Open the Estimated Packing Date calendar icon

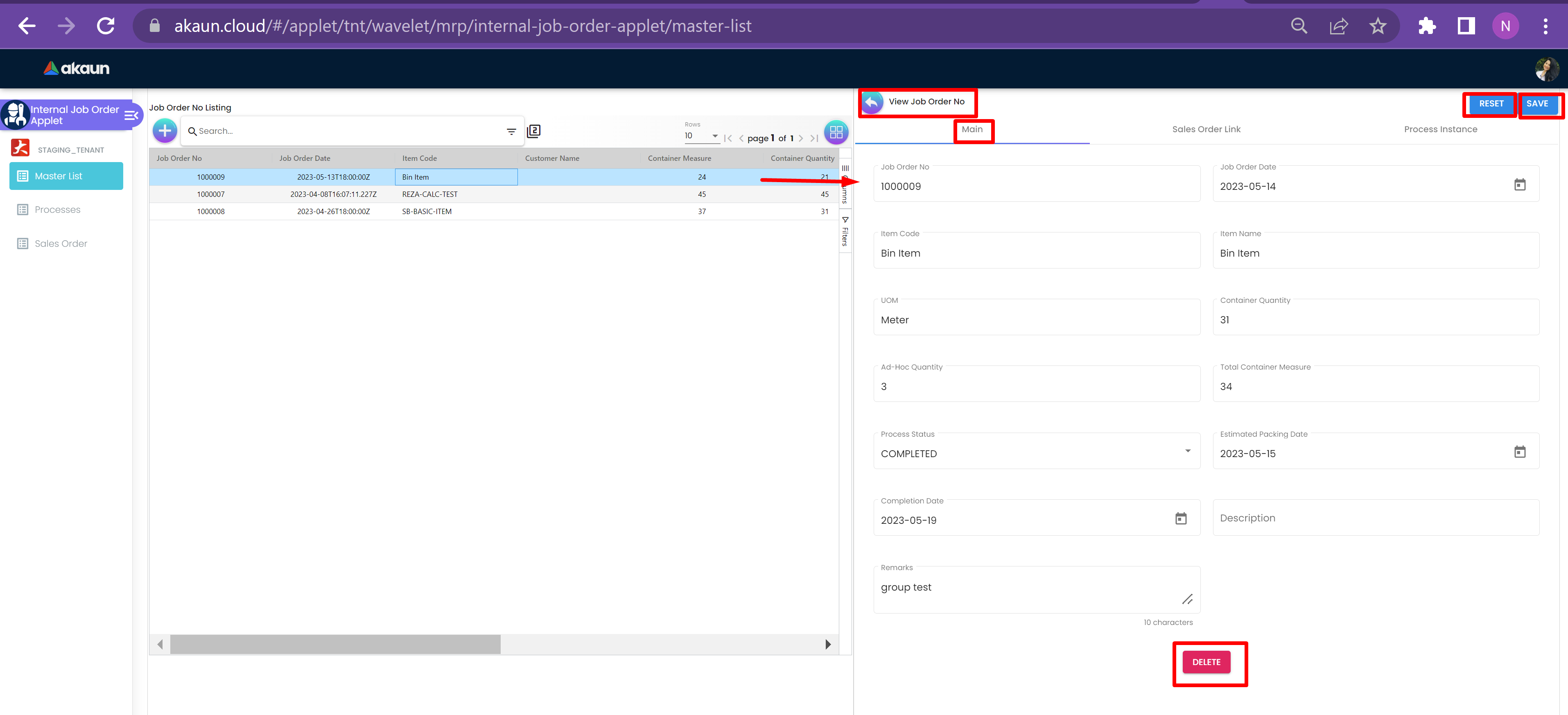tap(1519, 451)
